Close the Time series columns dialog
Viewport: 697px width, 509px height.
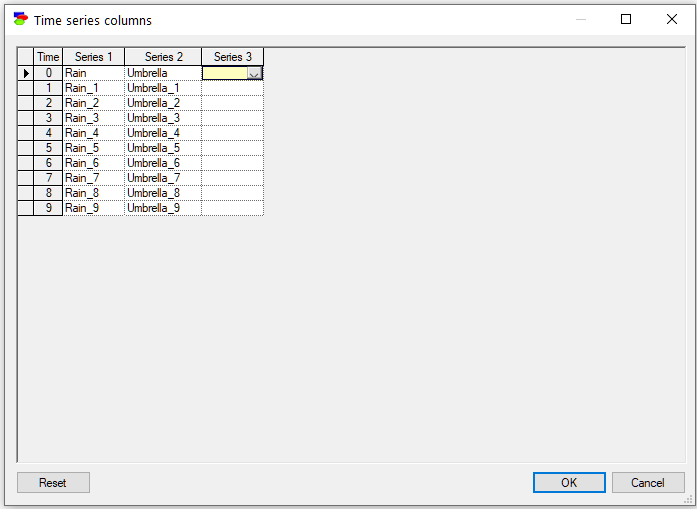(672, 19)
